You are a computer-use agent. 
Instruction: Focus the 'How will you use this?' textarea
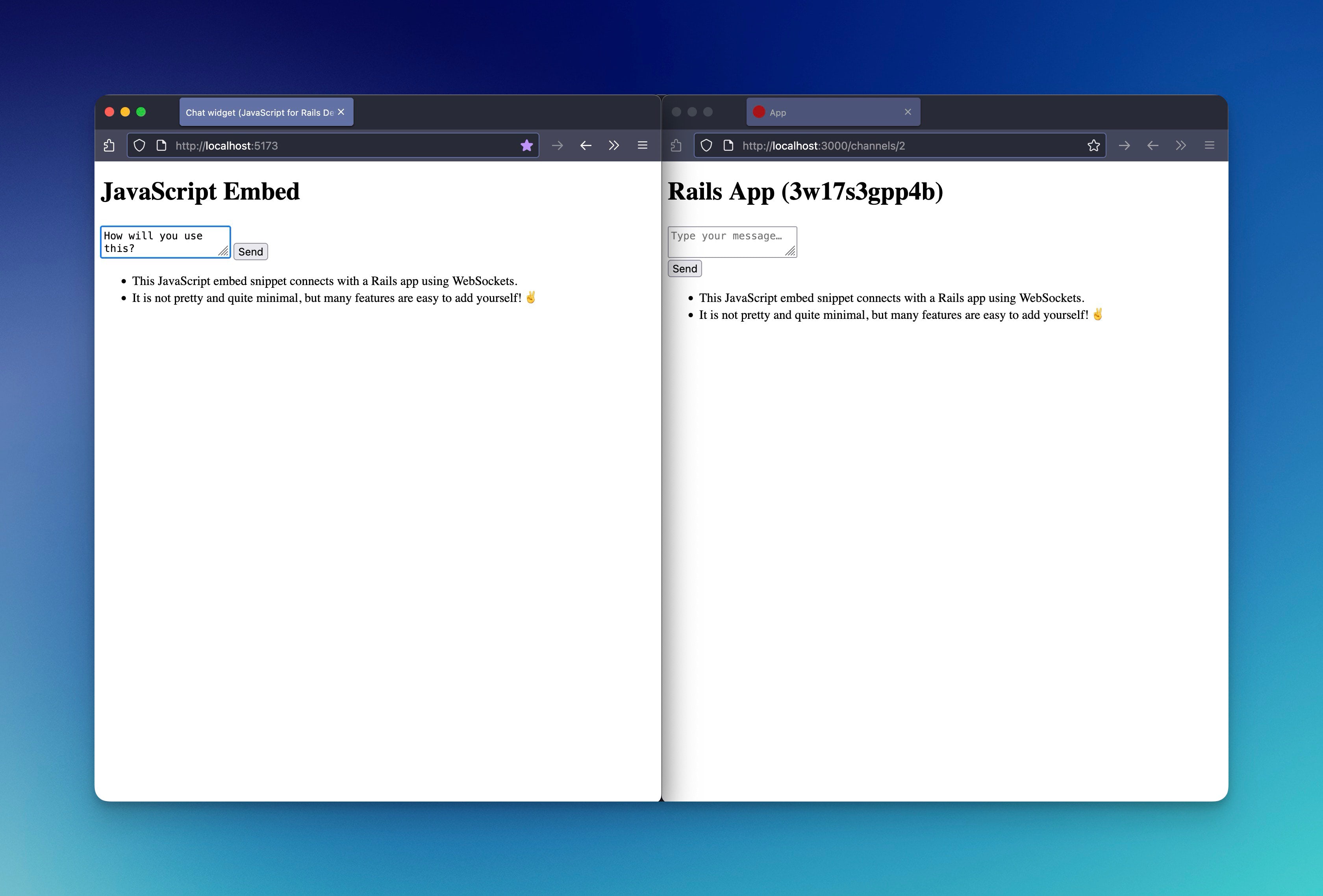point(166,242)
